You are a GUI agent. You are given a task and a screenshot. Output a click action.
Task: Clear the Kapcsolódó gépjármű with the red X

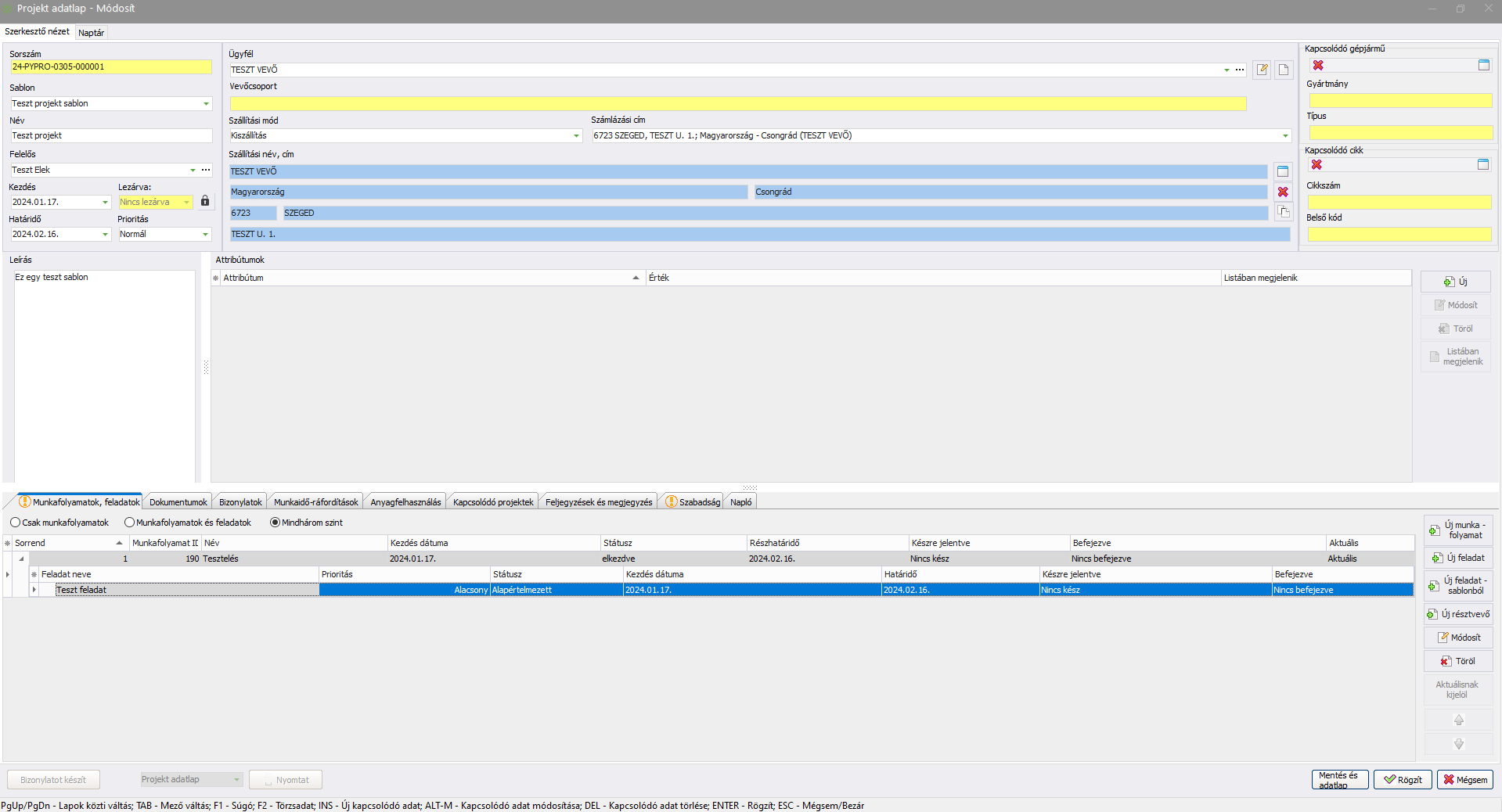(x=1318, y=66)
